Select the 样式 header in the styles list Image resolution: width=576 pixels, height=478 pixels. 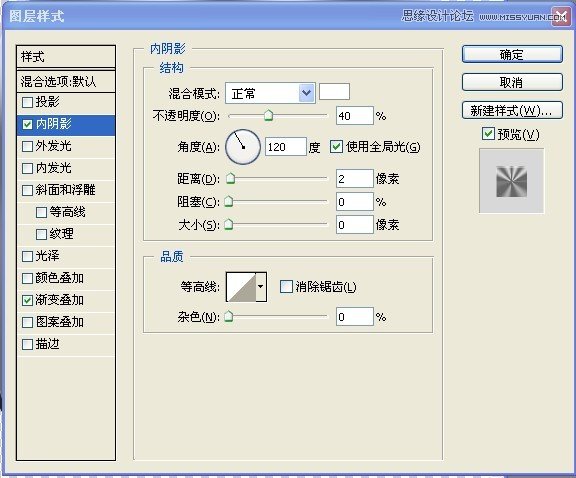click(x=66, y=57)
